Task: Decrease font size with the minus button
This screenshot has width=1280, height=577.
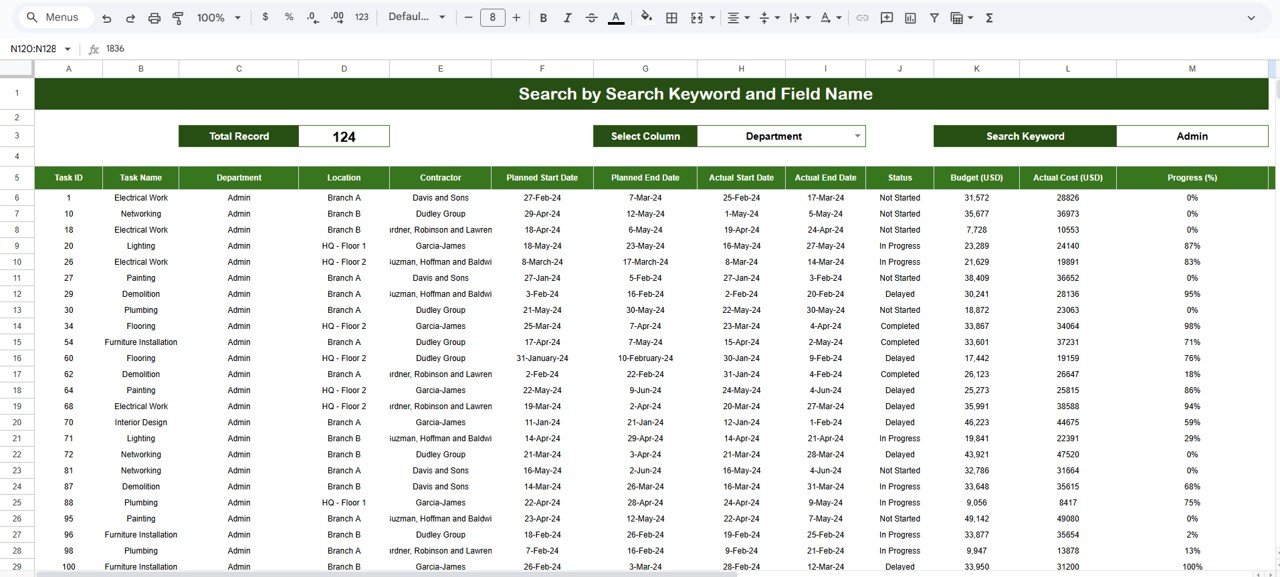Action: (x=467, y=17)
